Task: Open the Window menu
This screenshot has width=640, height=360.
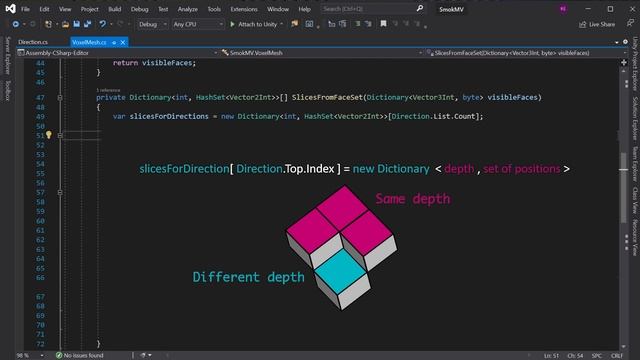Action: pyautogui.click(x=278, y=9)
